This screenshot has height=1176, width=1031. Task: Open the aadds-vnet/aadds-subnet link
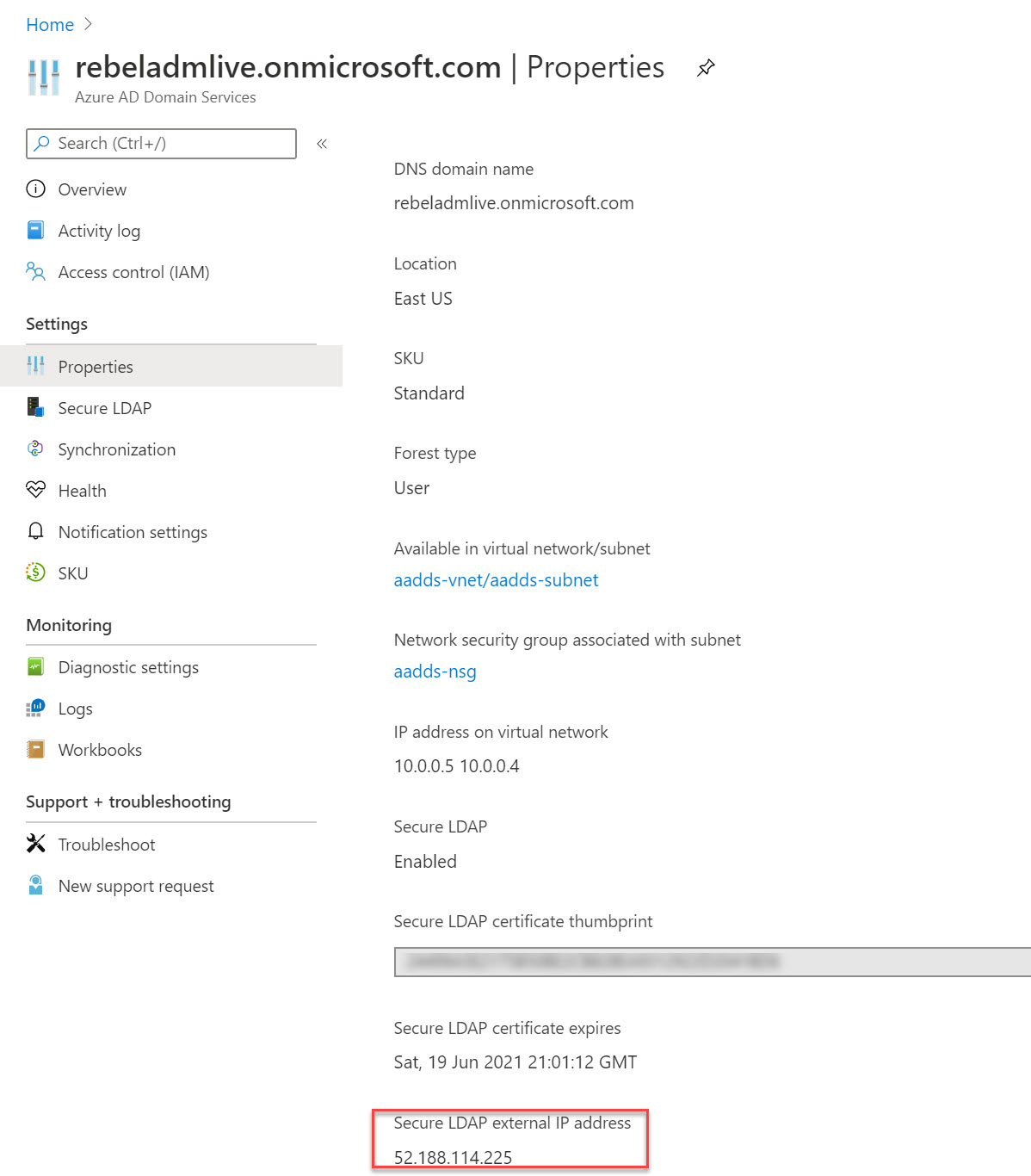click(496, 580)
